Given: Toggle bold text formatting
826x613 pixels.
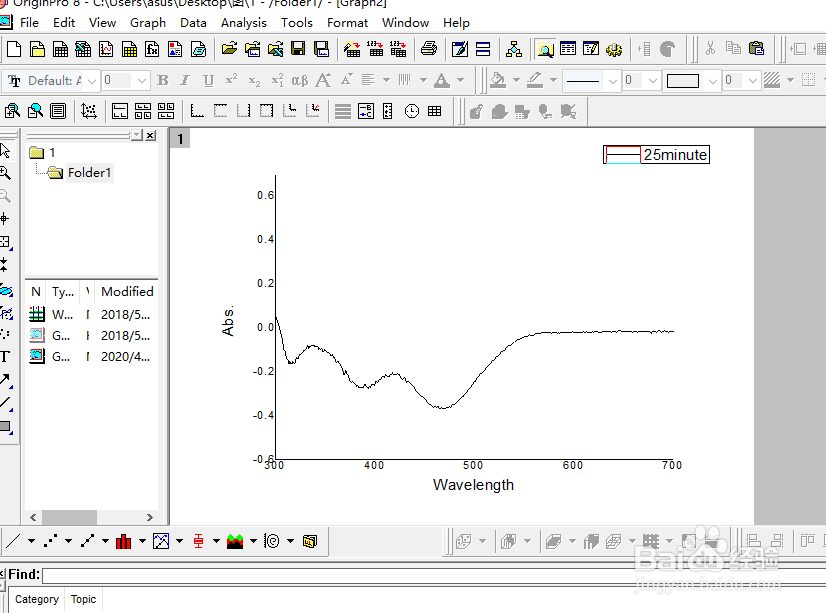Looking at the screenshot, I should tap(163, 81).
